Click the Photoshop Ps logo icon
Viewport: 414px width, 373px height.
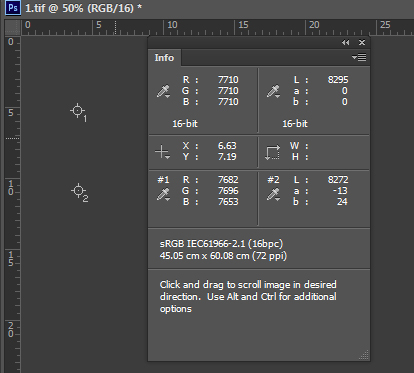pyautogui.click(x=13, y=7)
